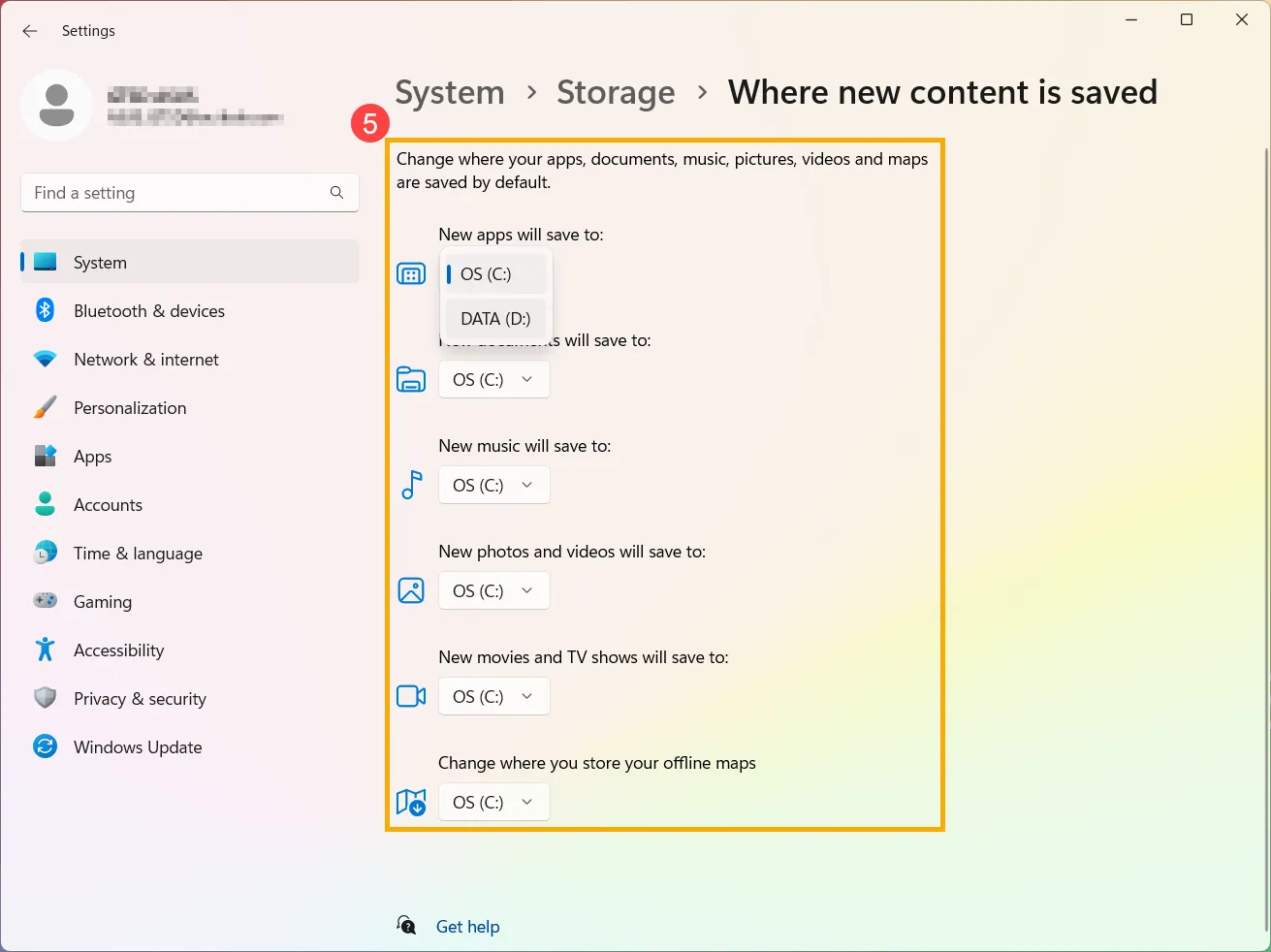The width and height of the screenshot is (1271, 952).
Task: Close the Settings window
Action: (1242, 19)
